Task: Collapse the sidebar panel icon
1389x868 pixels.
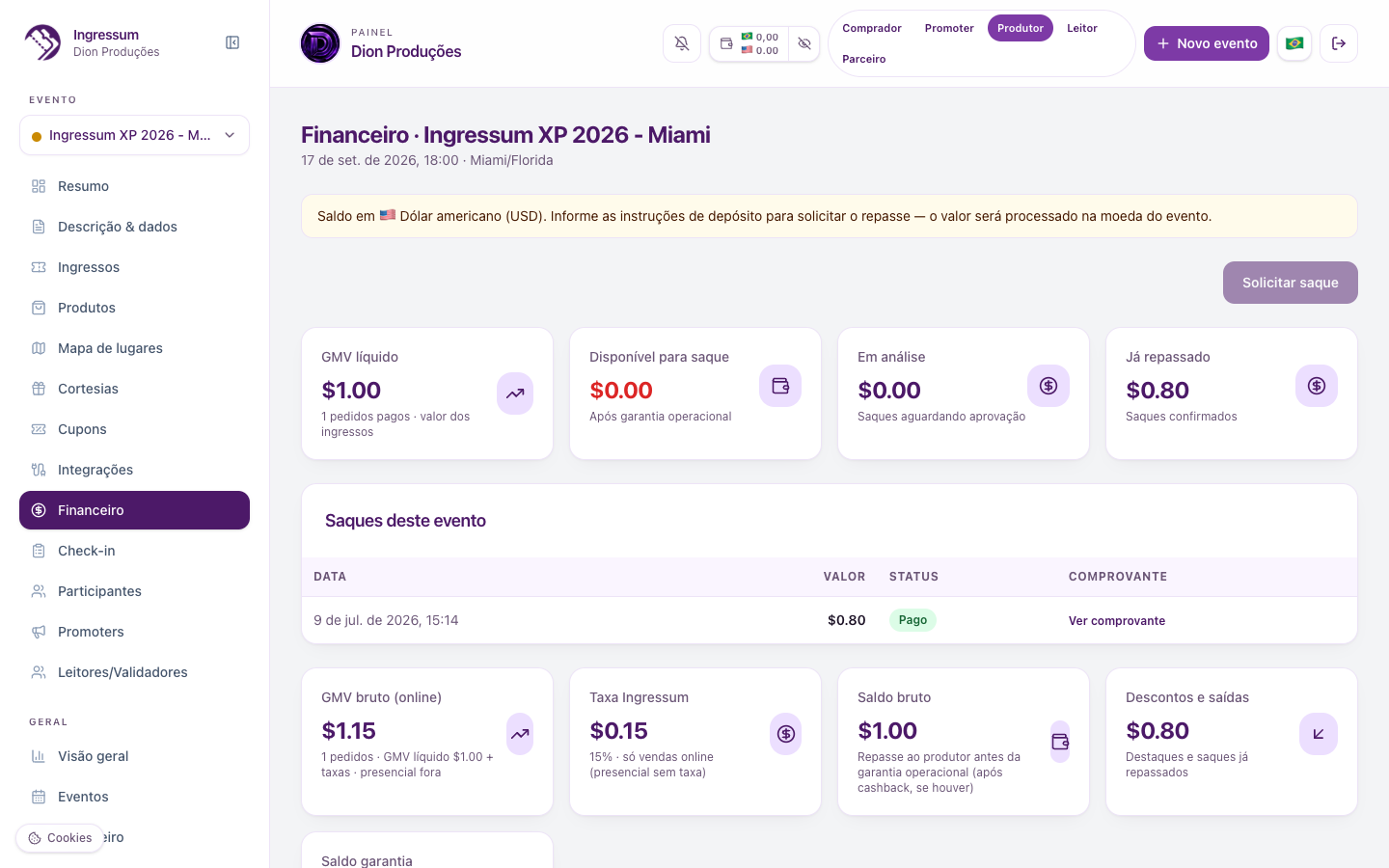Action: (232, 42)
